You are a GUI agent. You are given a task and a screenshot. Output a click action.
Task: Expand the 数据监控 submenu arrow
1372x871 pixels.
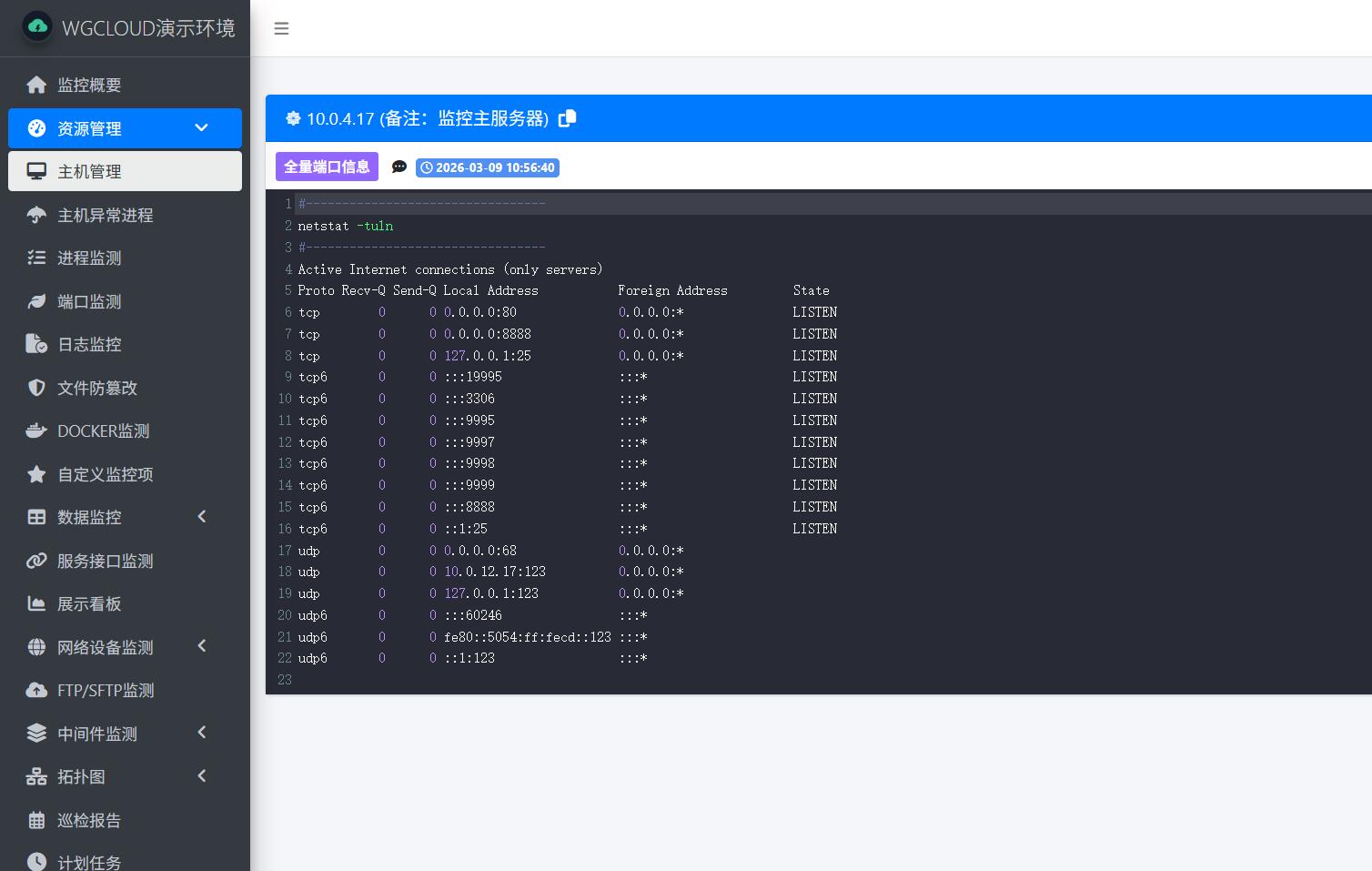tap(202, 516)
